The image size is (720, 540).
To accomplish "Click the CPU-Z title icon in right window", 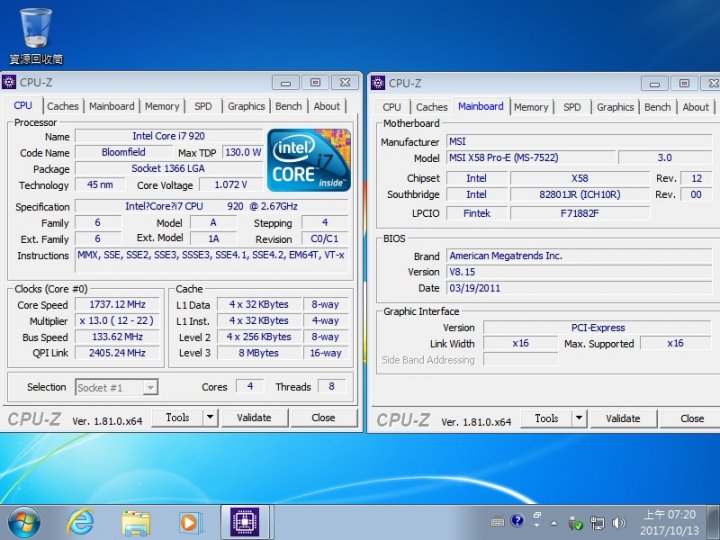I will tap(378, 83).
